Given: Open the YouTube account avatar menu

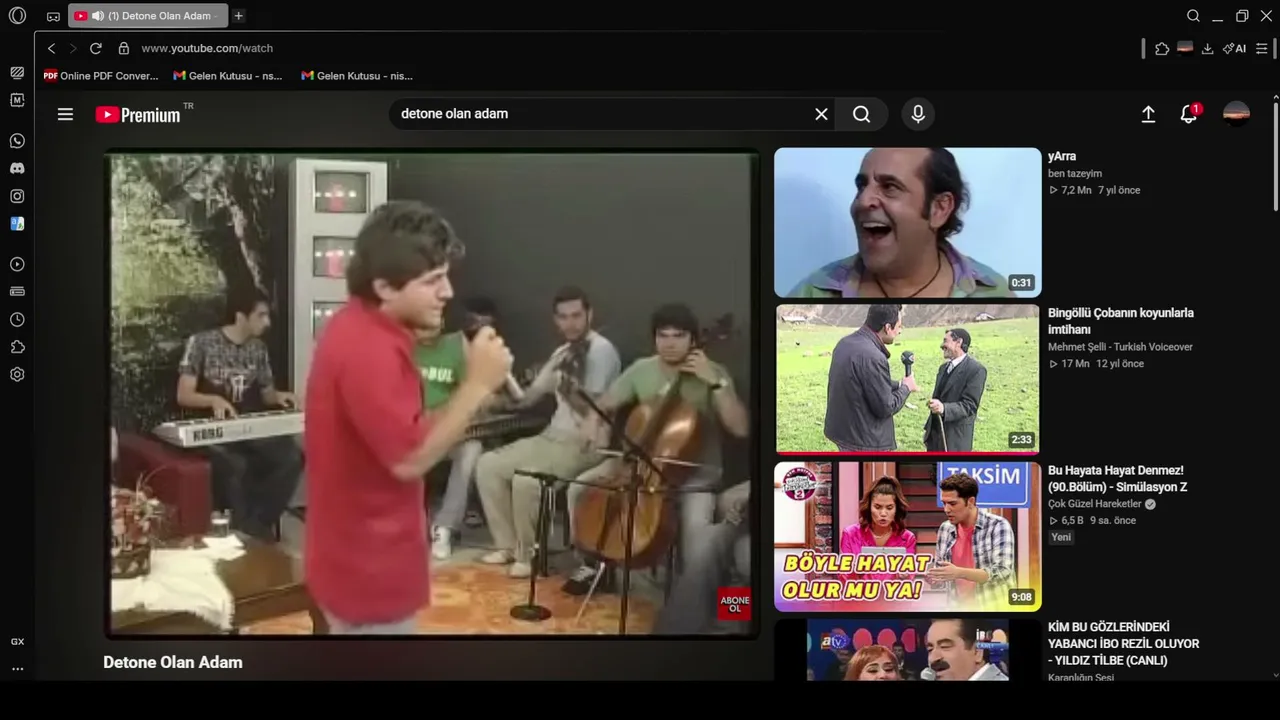Looking at the screenshot, I should pos(1236,114).
